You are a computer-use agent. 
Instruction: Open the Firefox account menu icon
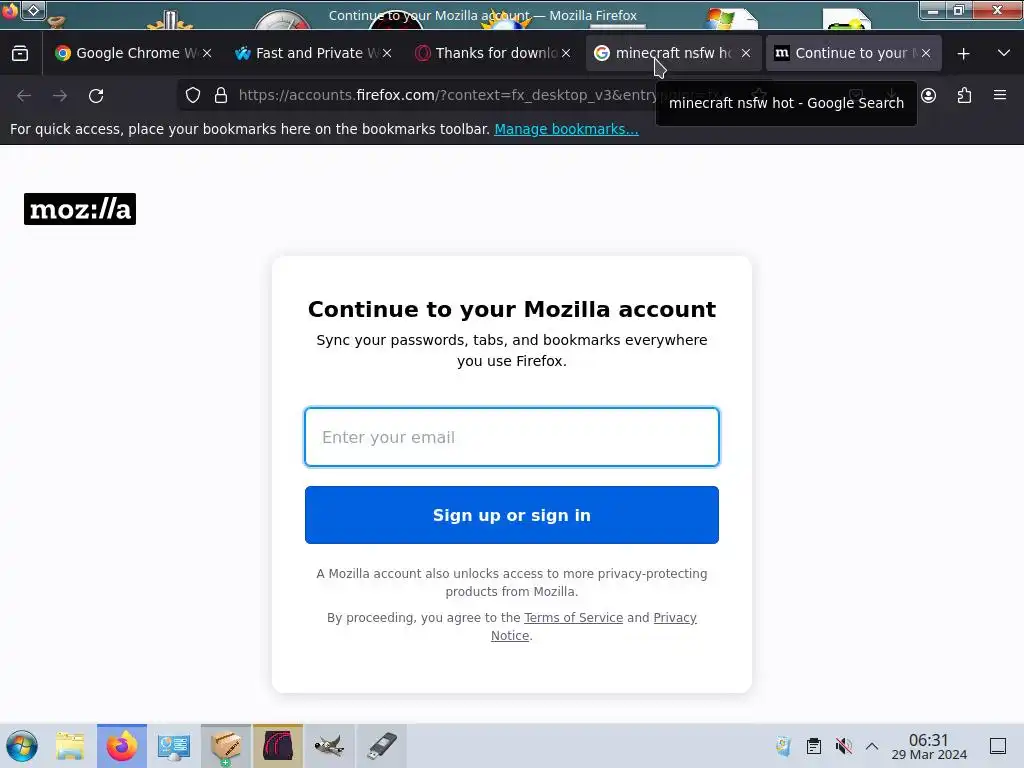(x=929, y=95)
